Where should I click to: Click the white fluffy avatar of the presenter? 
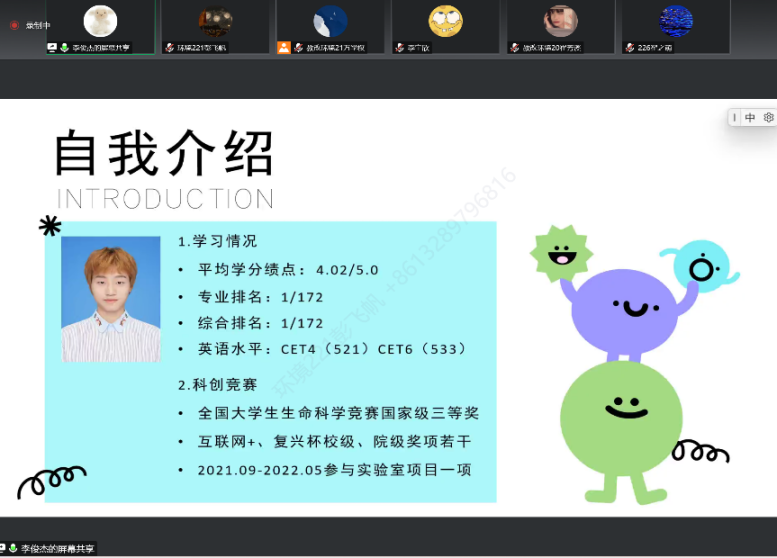coord(100,20)
